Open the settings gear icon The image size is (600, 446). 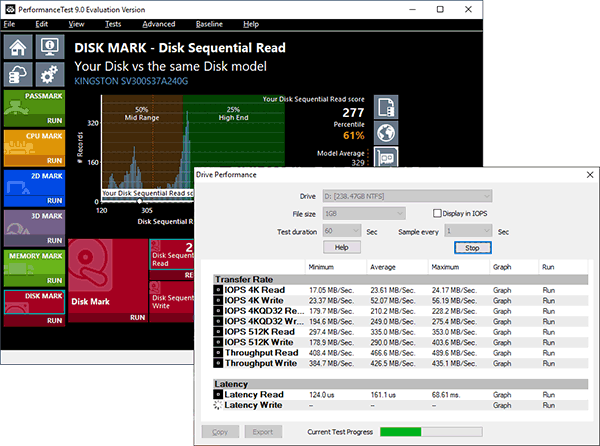coord(50,74)
